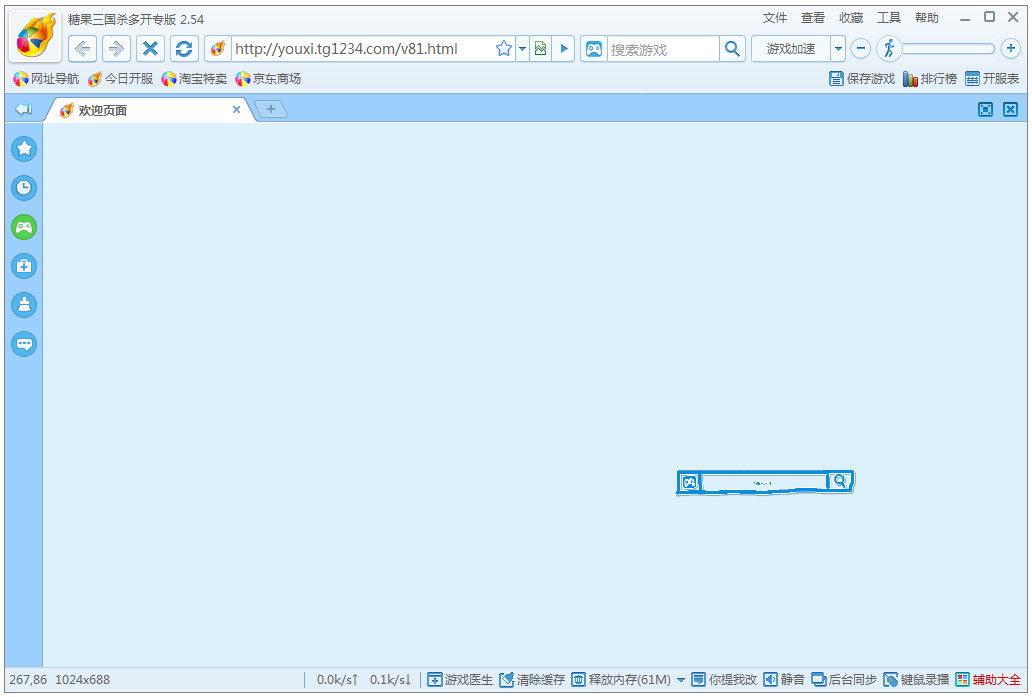Click 游戏医生 in the status bar

(x=460, y=680)
